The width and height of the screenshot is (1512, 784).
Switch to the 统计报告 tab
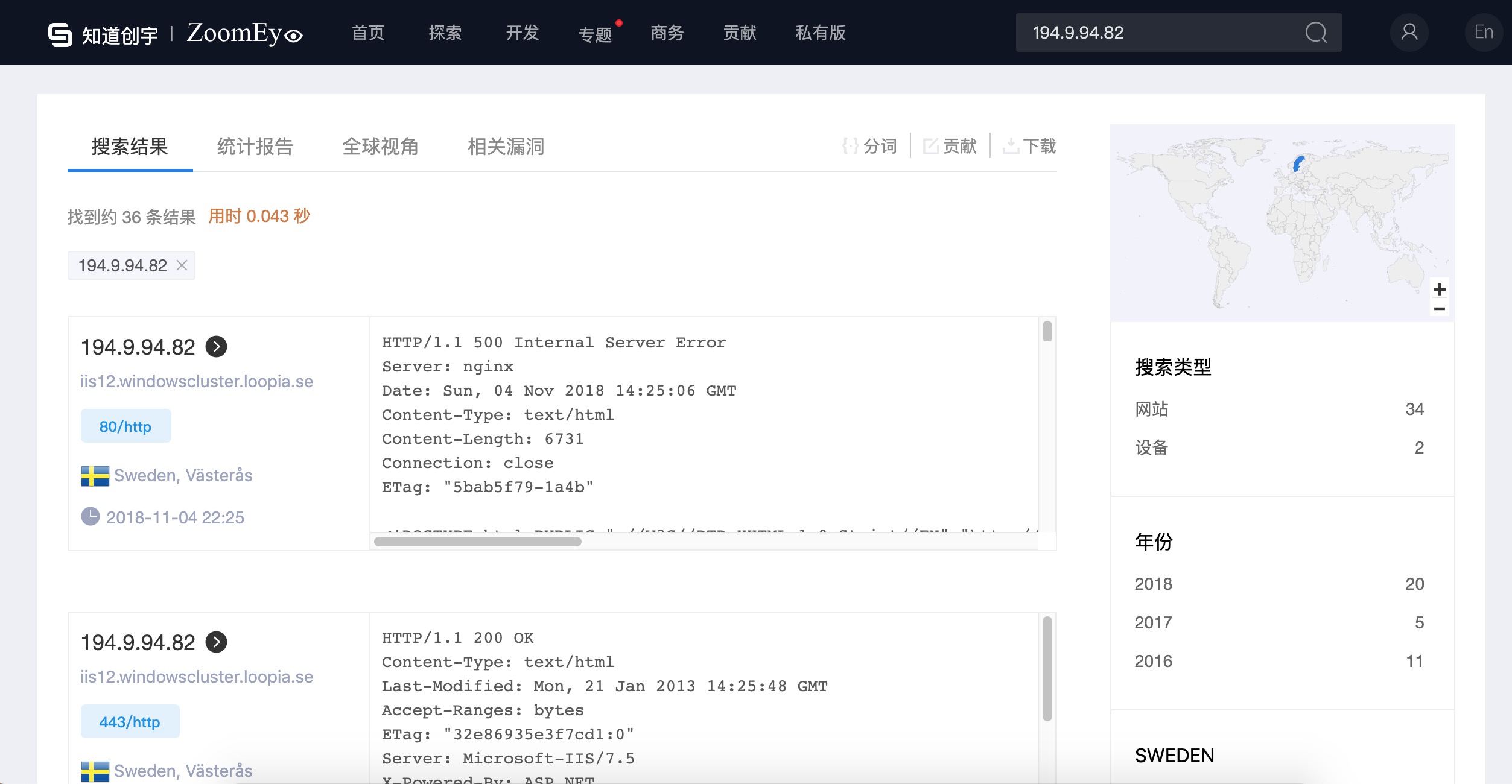(255, 147)
